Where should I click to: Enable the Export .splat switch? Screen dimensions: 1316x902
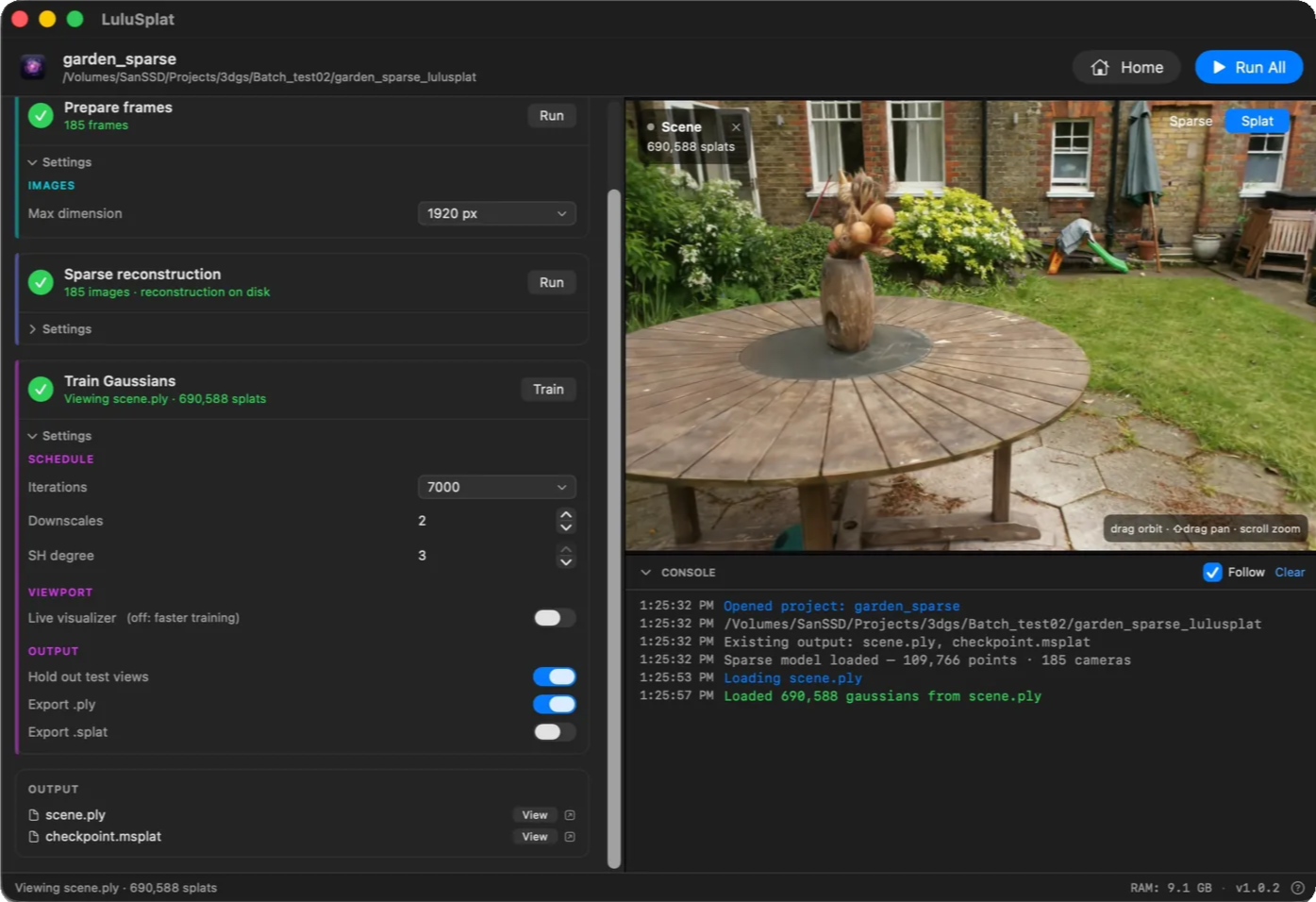pos(555,732)
